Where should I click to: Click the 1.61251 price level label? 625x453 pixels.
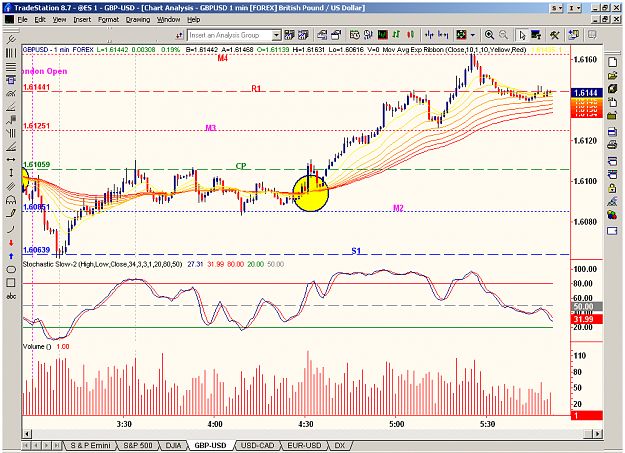point(36,126)
